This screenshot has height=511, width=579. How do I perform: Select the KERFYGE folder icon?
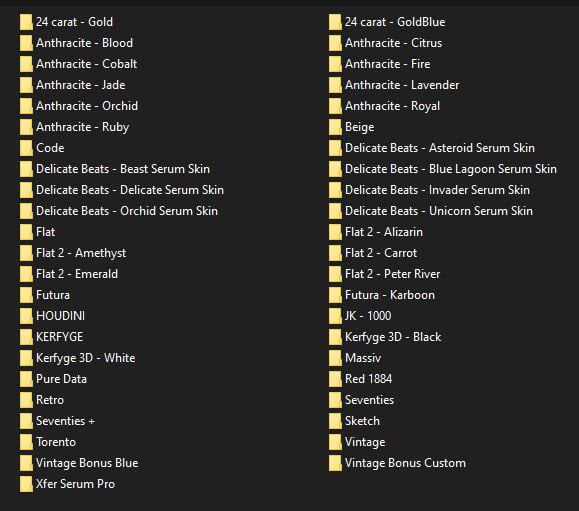pos(26,337)
